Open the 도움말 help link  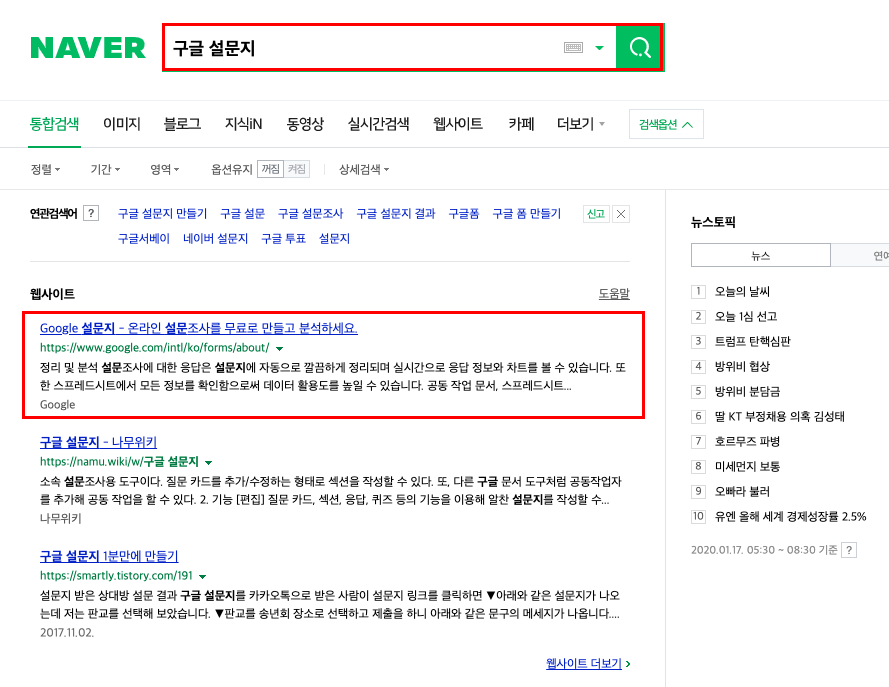[614, 294]
